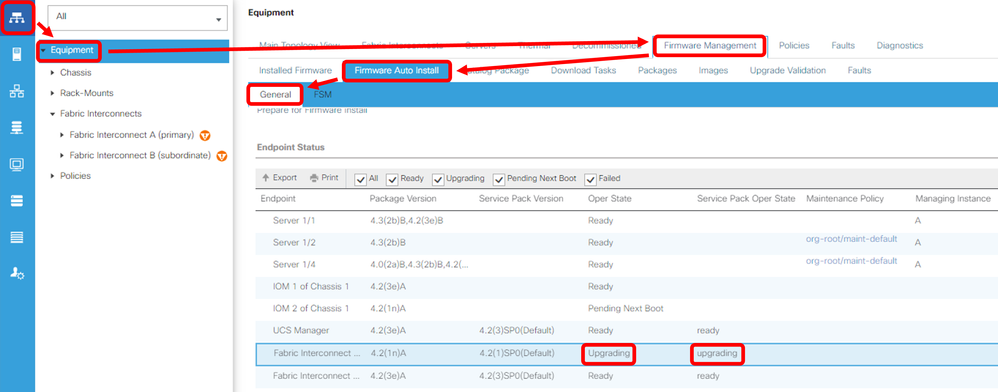This screenshot has width=998, height=392.
Task: Toggle the All filter checkbox
Action: (x=360, y=179)
